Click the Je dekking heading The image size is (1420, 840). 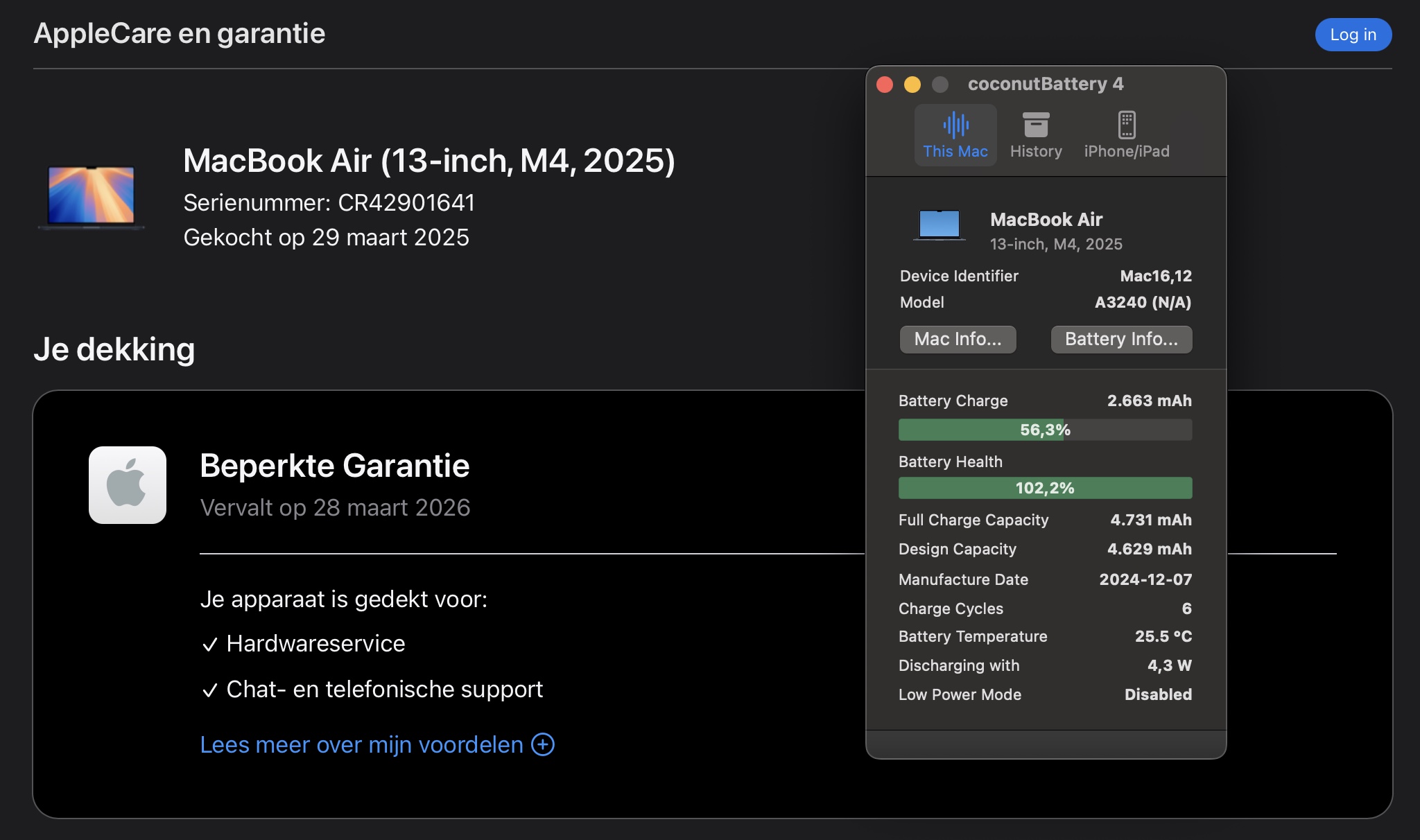[x=114, y=349]
